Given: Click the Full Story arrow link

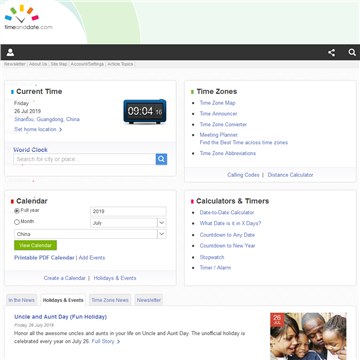Looking at the screenshot, I should click(x=118, y=342).
